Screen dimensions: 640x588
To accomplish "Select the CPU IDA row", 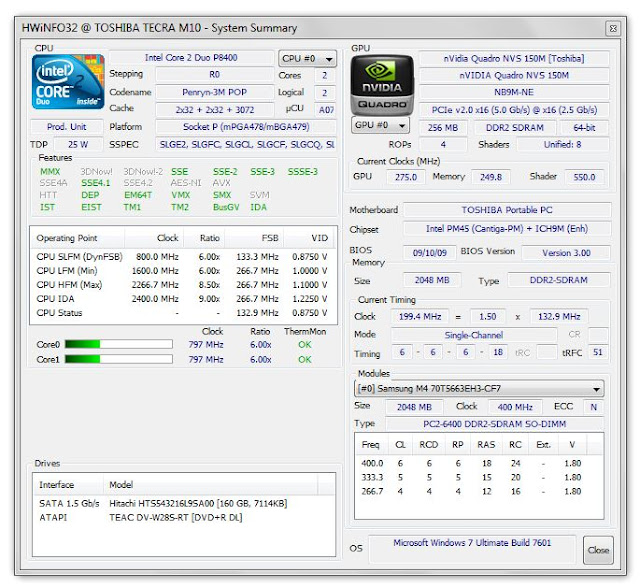I will pyautogui.click(x=183, y=299).
